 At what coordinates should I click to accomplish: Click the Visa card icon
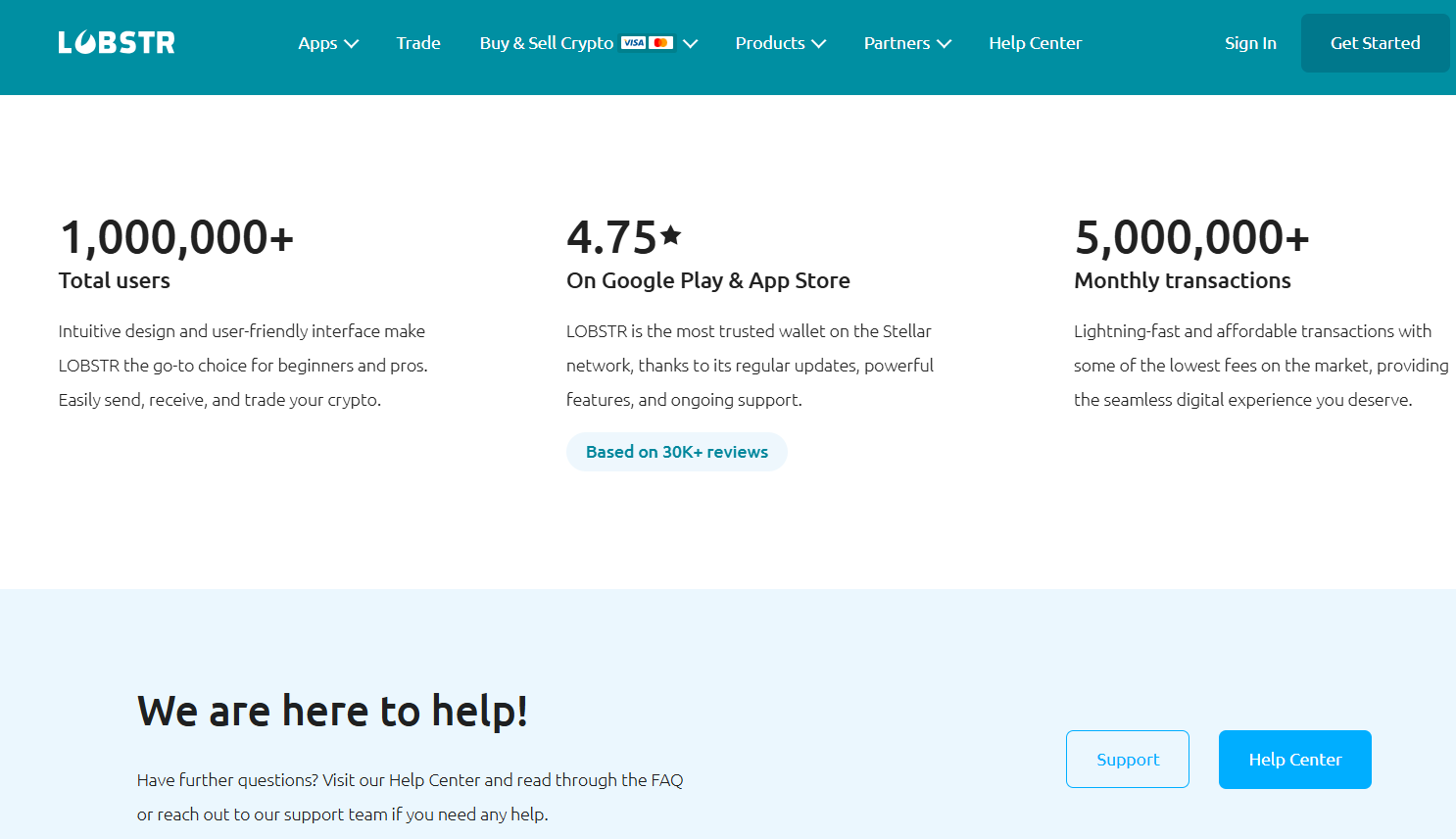pos(633,43)
